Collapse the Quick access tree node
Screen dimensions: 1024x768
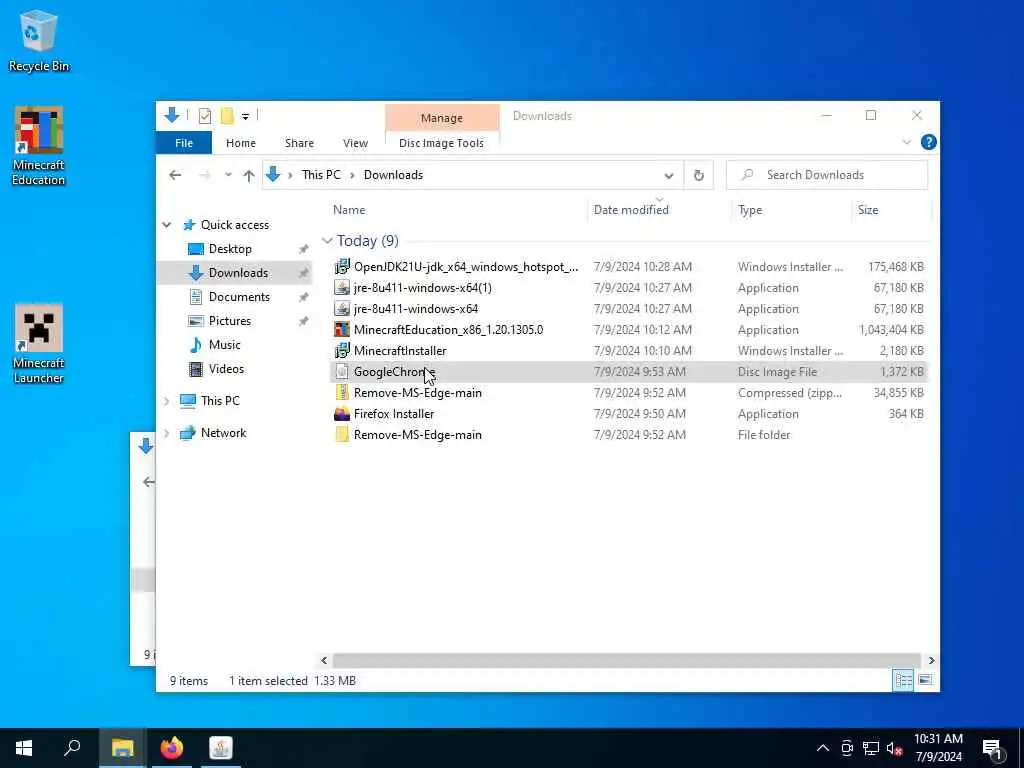tap(167, 225)
